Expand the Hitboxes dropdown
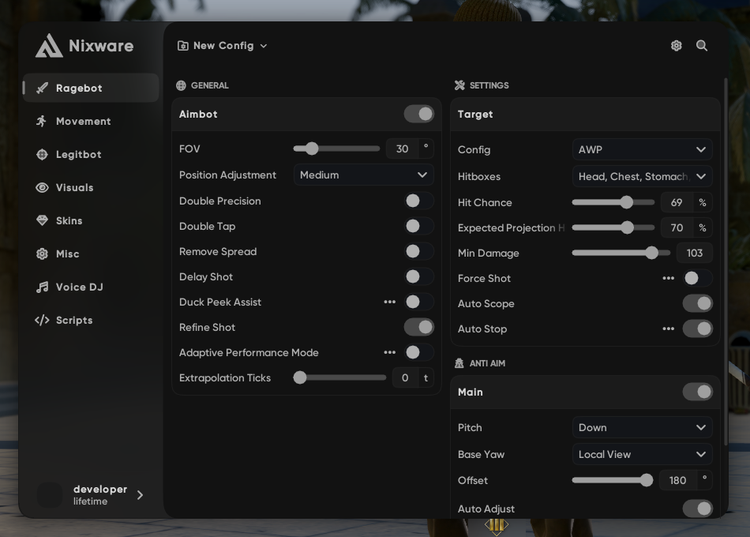750x537 pixels. (x=642, y=176)
